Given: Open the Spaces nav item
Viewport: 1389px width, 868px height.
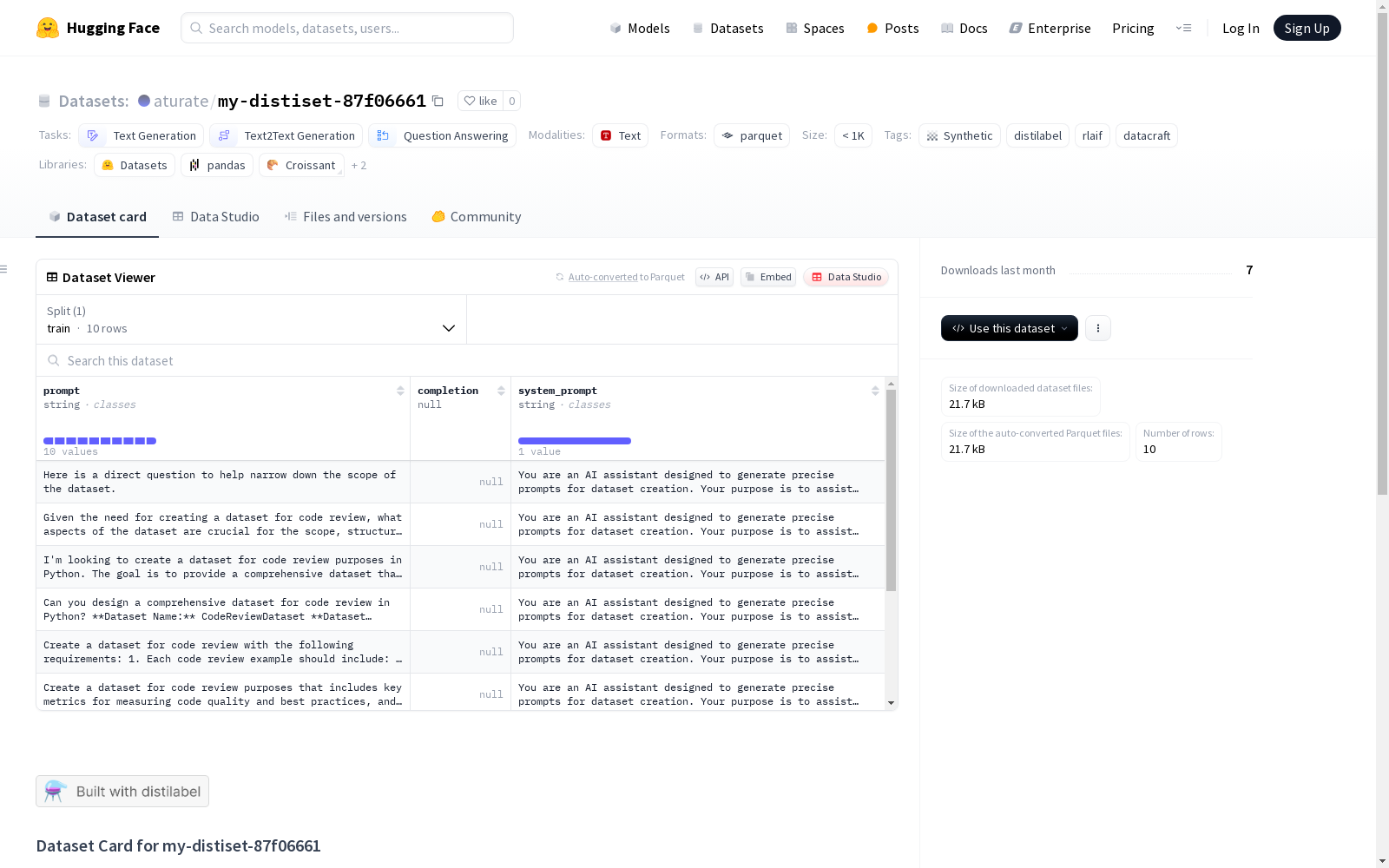Looking at the screenshot, I should (x=815, y=28).
